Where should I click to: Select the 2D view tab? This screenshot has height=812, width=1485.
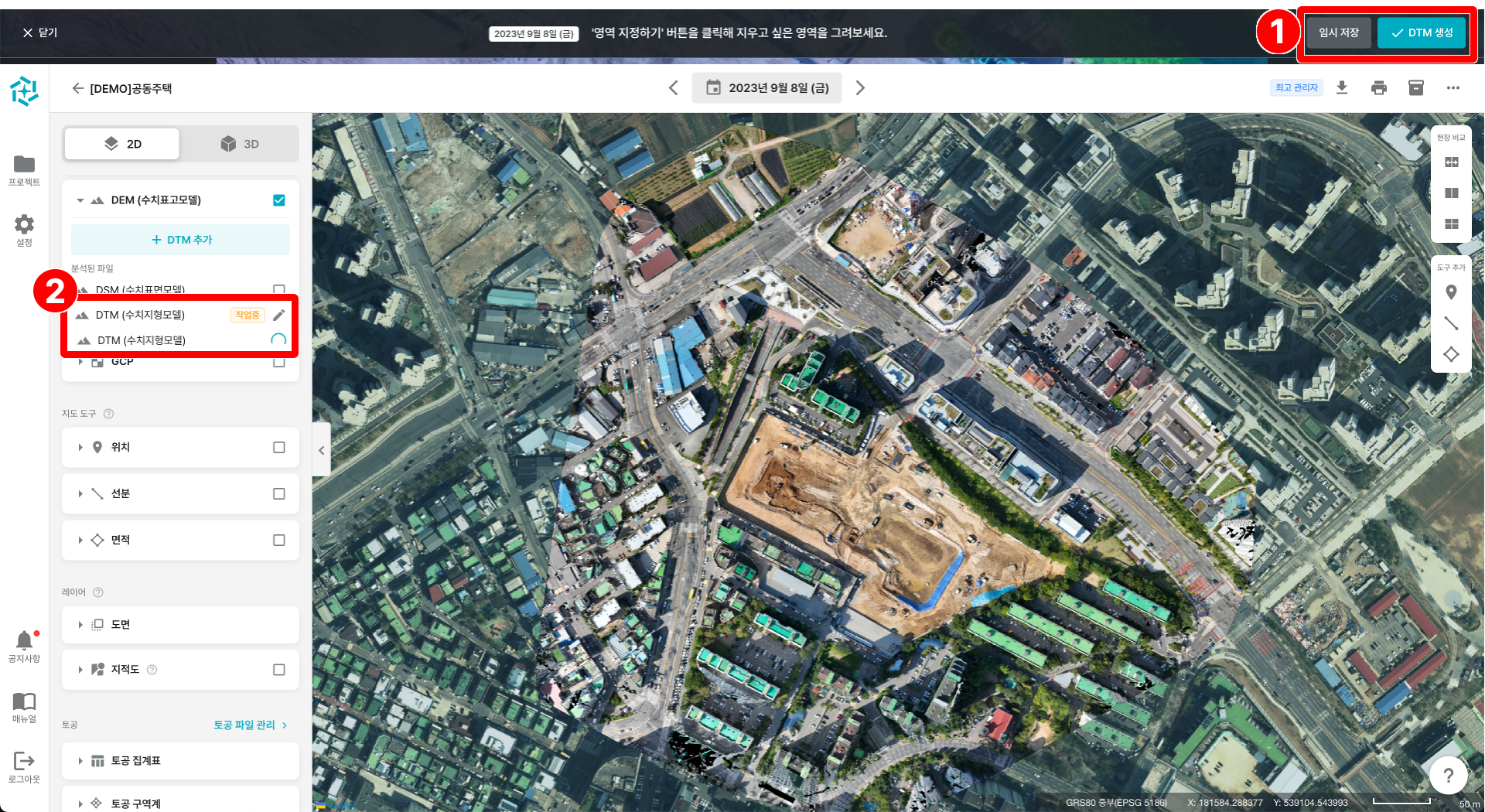click(122, 144)
